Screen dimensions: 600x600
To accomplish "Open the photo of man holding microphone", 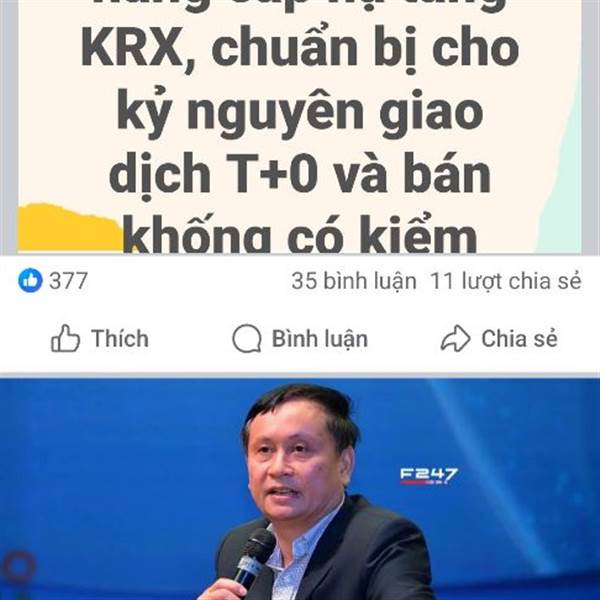I will coord(300,489).
